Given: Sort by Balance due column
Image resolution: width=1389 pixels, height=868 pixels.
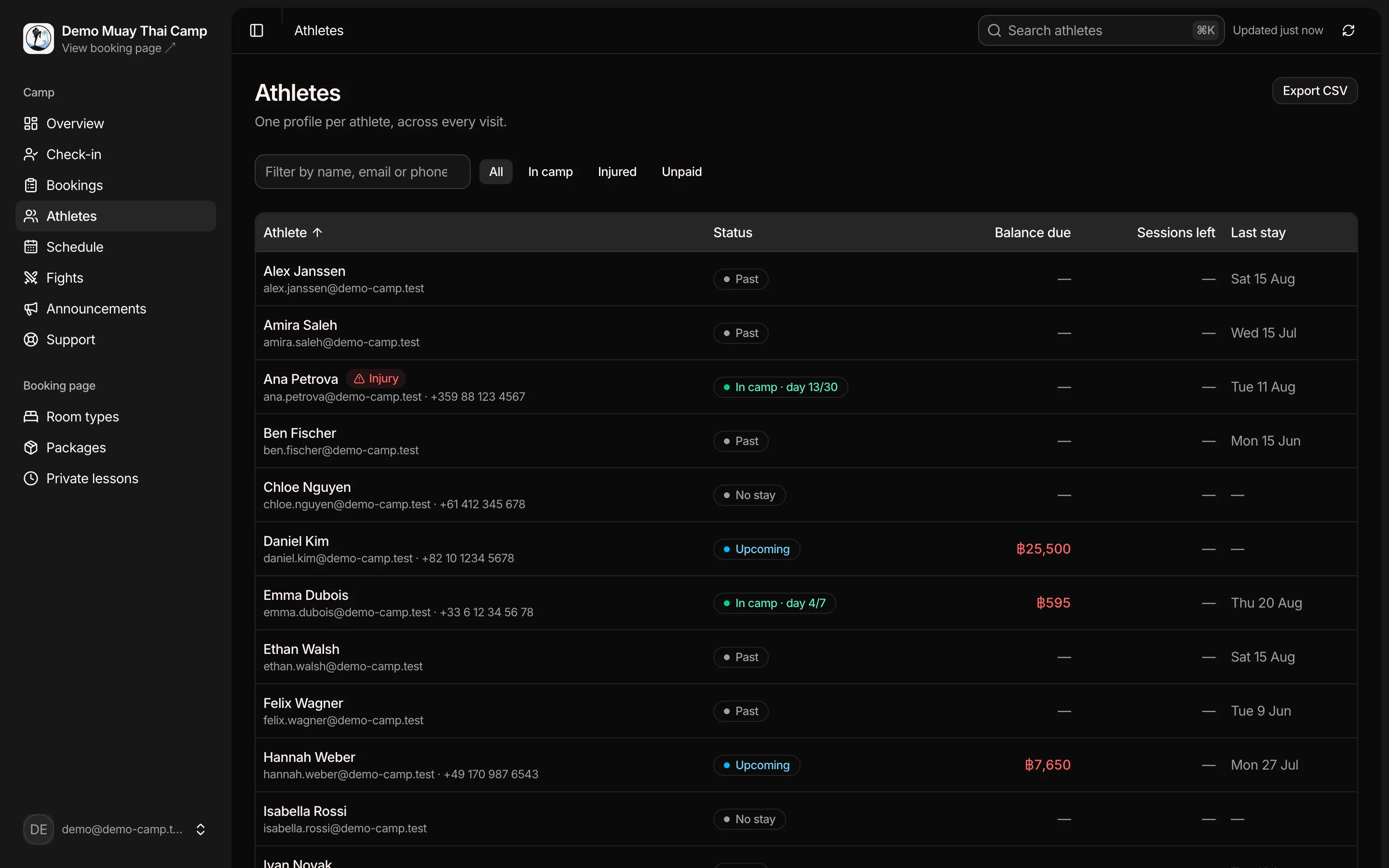Looking at the screenshot, I should click(1033, 232).
